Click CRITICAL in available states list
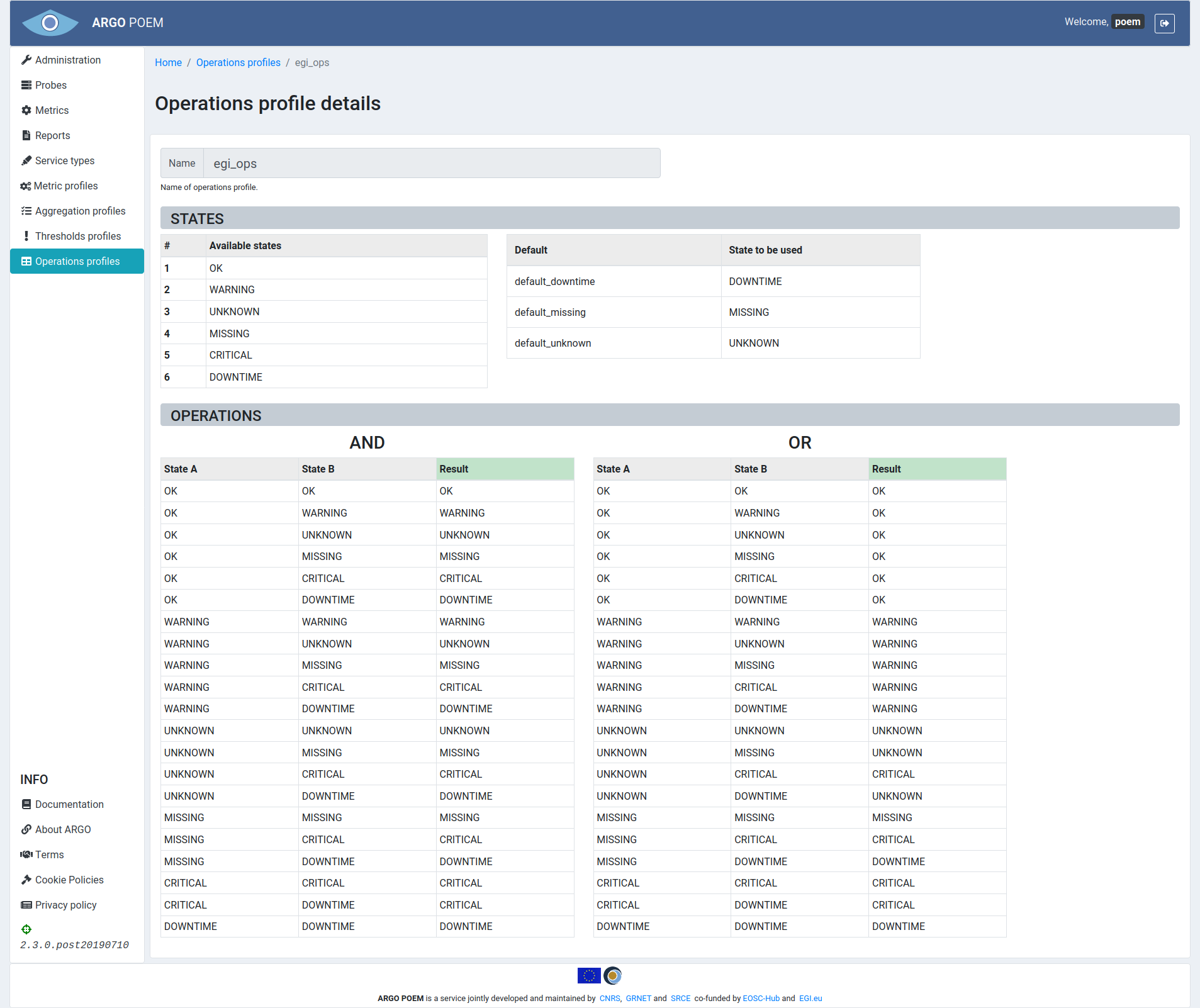Viewport: 1200px width, 1008px height. pyautogui.click(x=231, y=355)
